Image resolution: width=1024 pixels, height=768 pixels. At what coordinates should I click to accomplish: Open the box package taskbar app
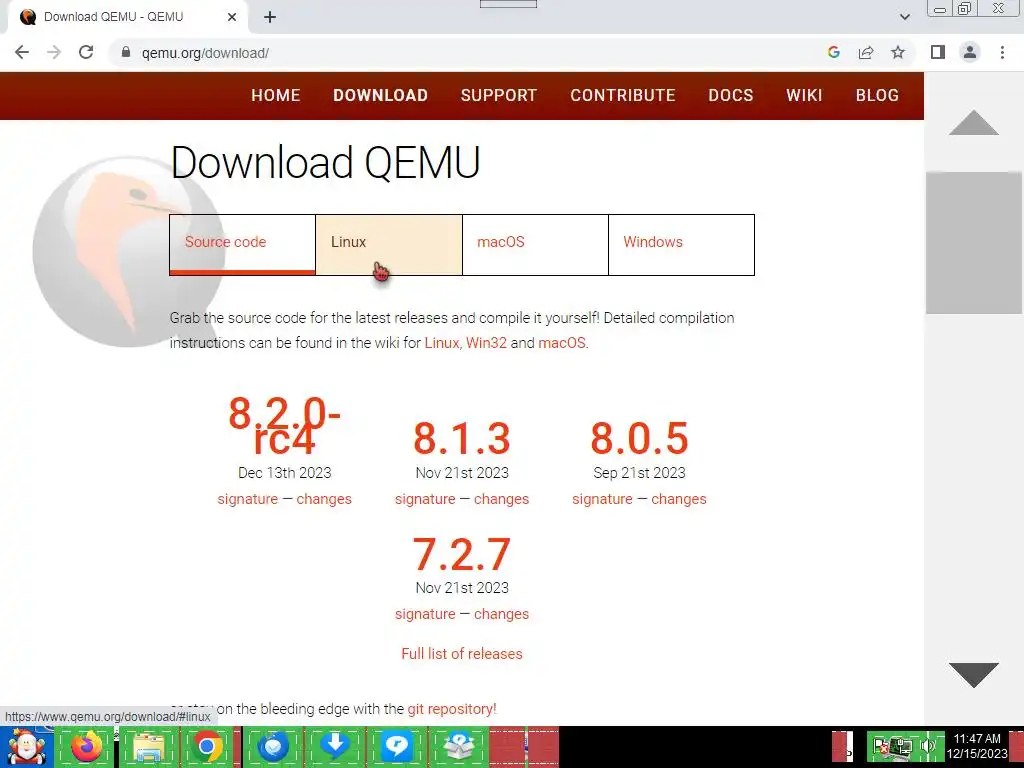point(458,747)
